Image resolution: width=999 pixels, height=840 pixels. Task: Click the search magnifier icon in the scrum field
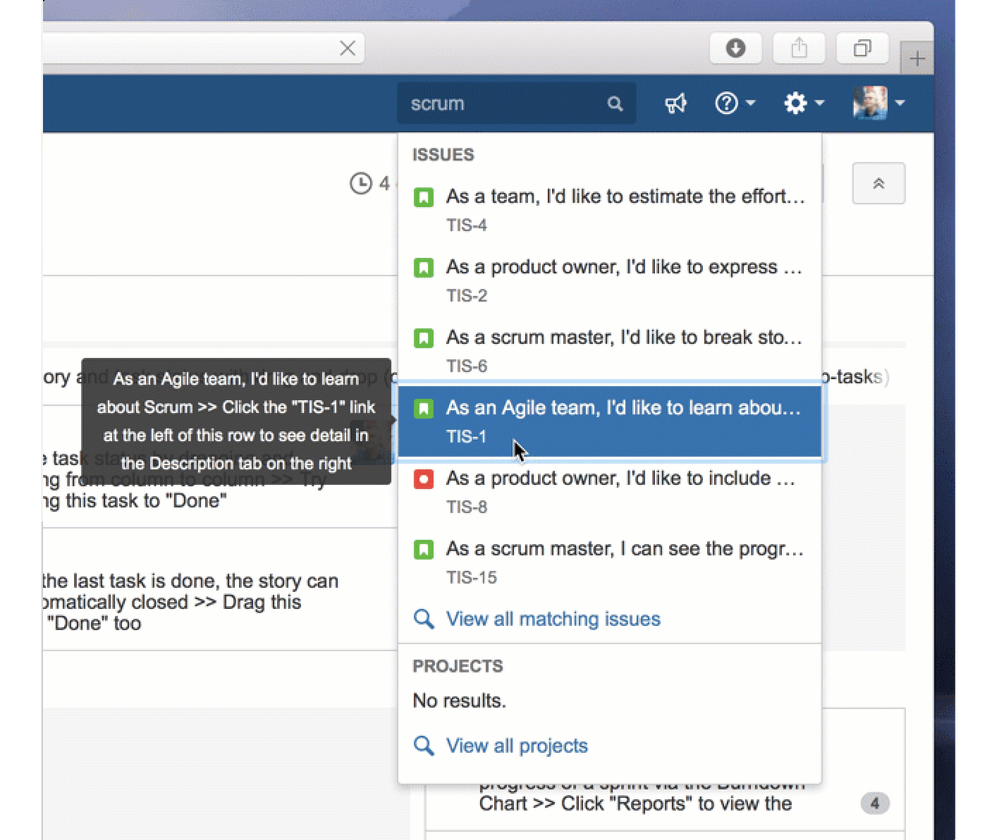click(x=614, y=103)
